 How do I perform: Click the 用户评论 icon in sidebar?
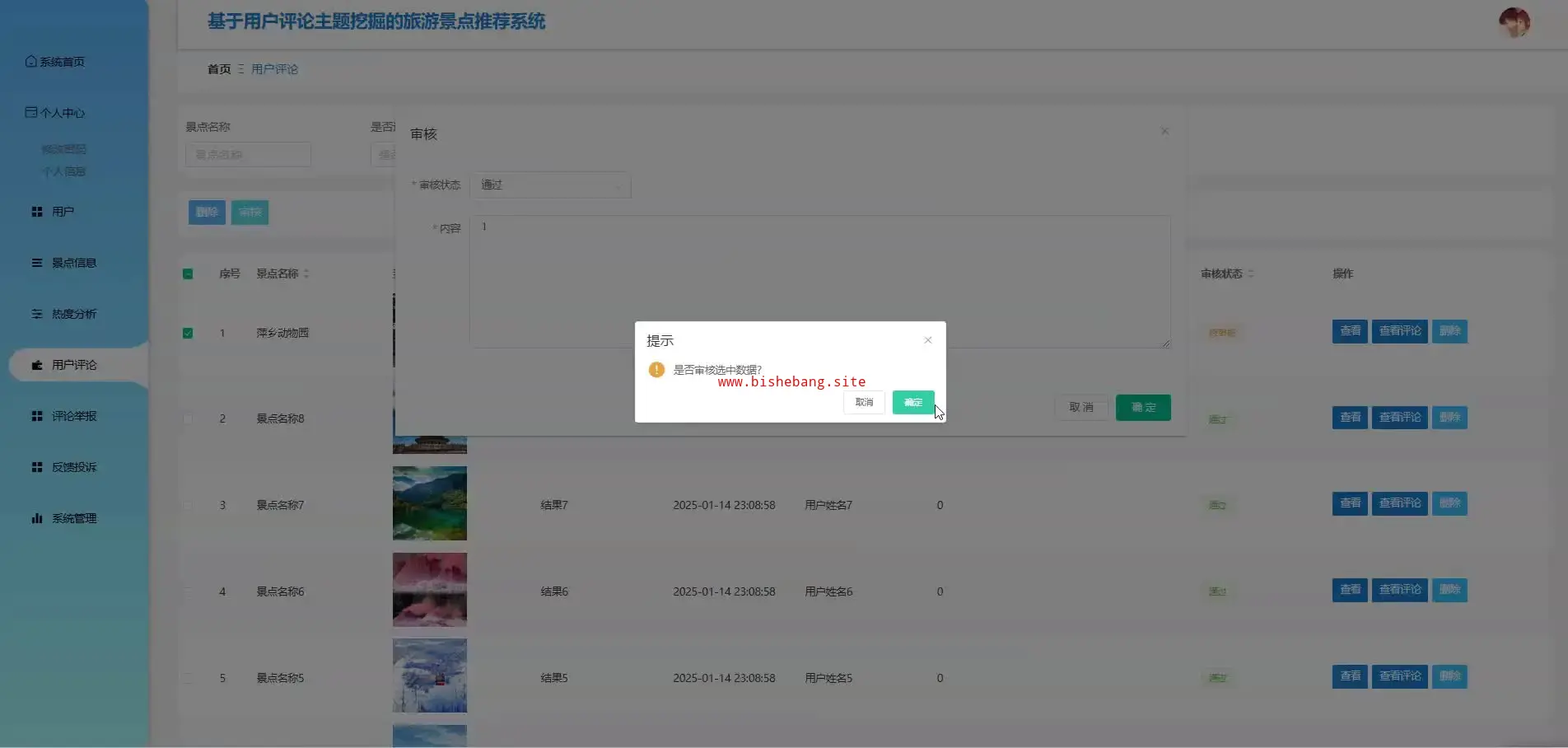tap(37, 365)
